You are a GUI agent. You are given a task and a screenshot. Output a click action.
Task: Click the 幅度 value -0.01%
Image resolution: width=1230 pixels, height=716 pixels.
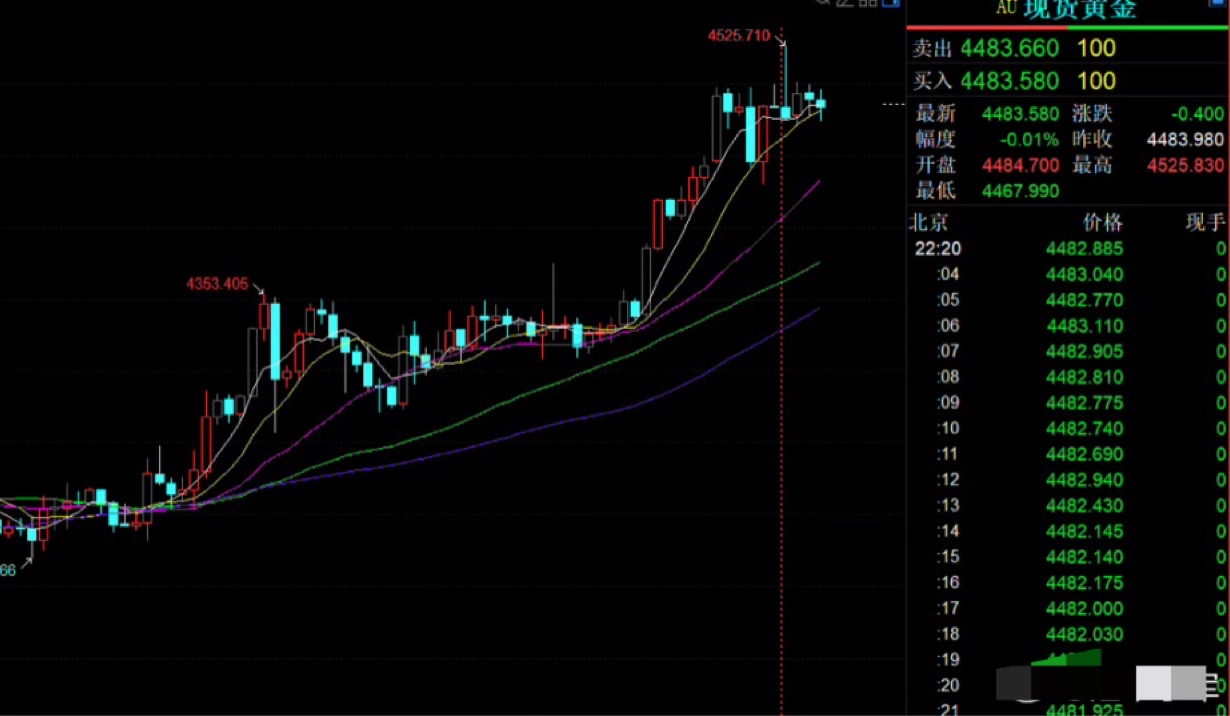click(1030, 140)
